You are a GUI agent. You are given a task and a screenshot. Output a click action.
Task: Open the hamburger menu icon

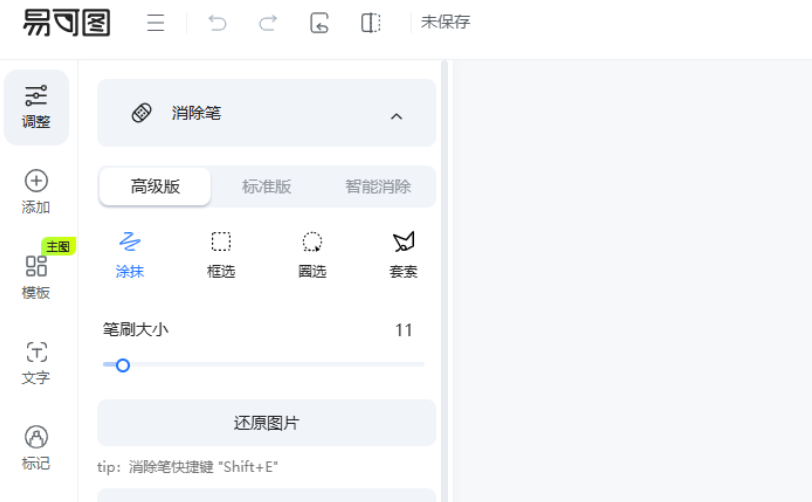pyautogui.click(x=155, y=23)
